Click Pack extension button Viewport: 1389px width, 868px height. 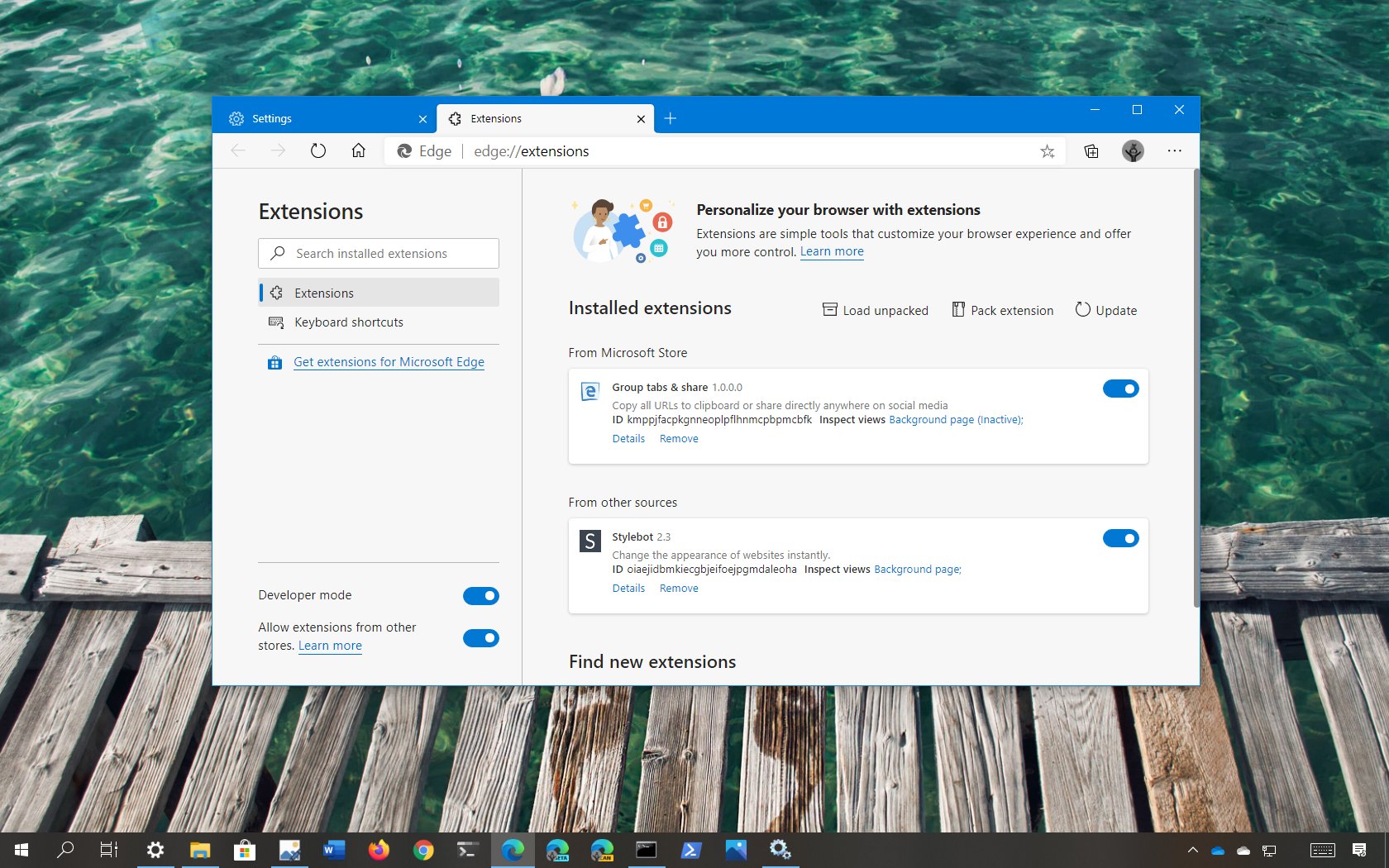[x=1003, y=310]
